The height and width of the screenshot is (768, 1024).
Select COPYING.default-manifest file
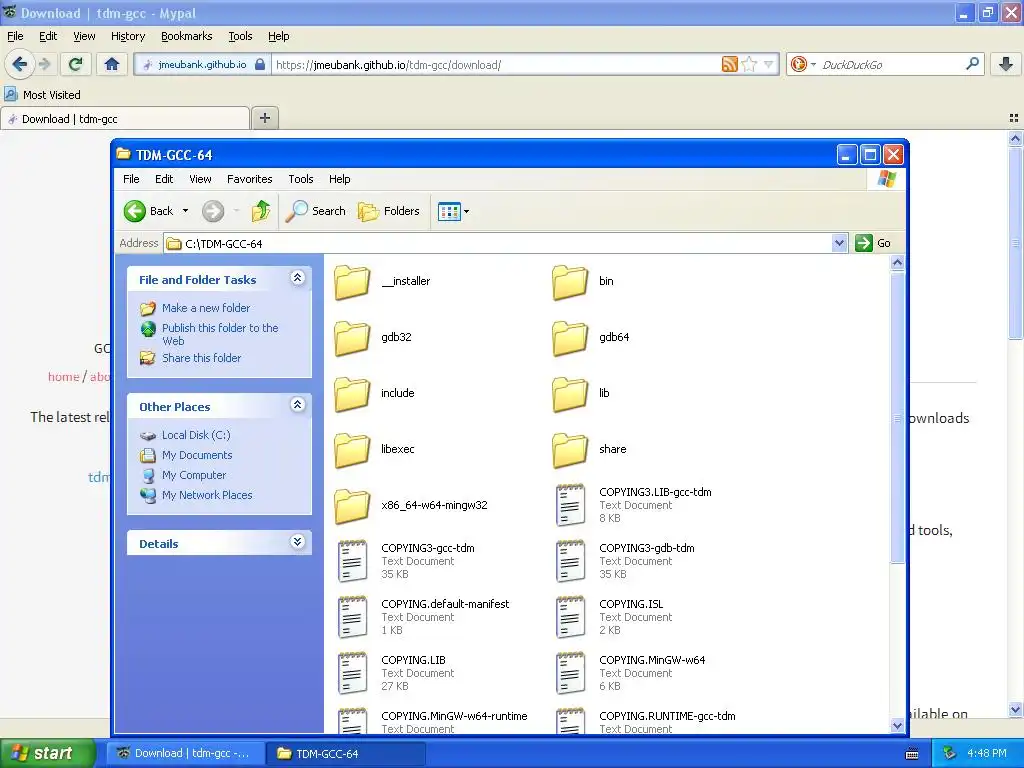pyautogui.click(x=424, y=617)
